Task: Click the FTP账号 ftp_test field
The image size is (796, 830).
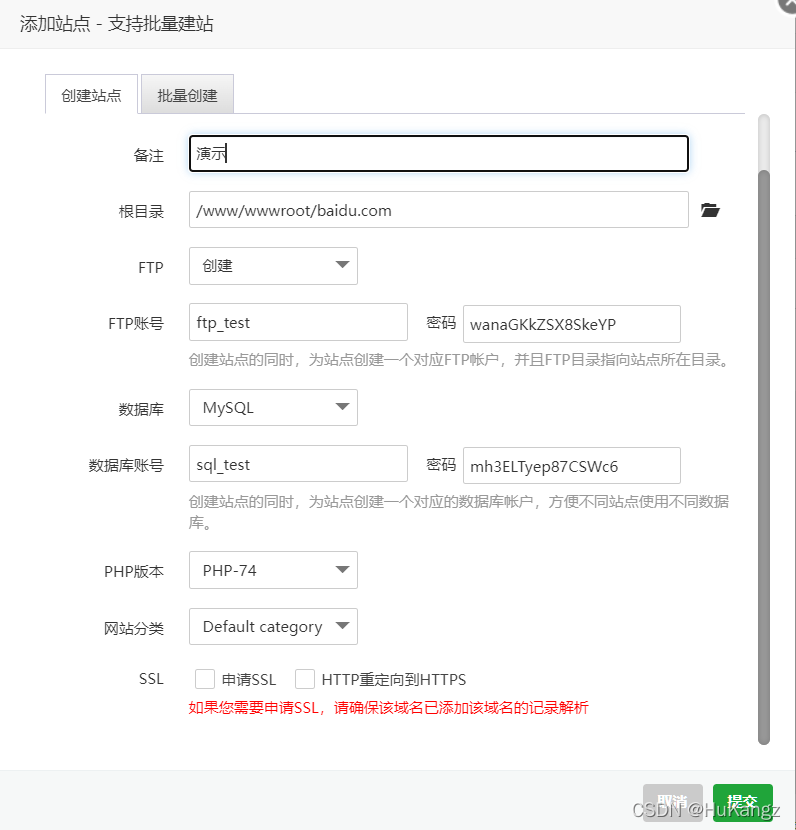Action: coord(298,322)
